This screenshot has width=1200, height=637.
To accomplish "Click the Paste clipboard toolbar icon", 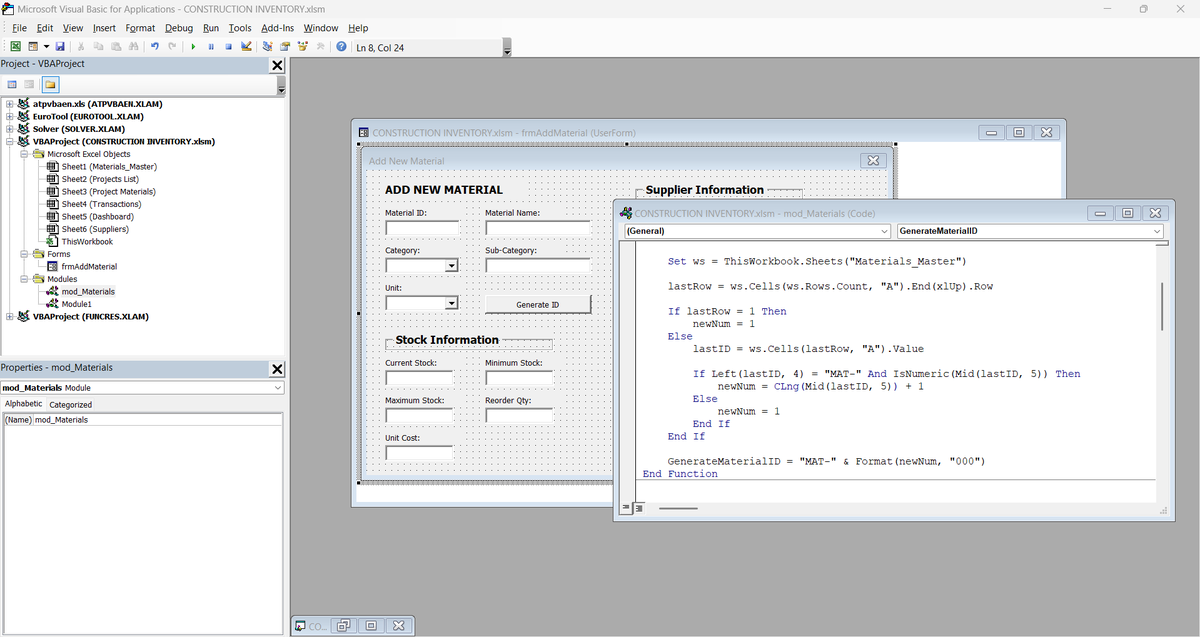I will 115,47.
